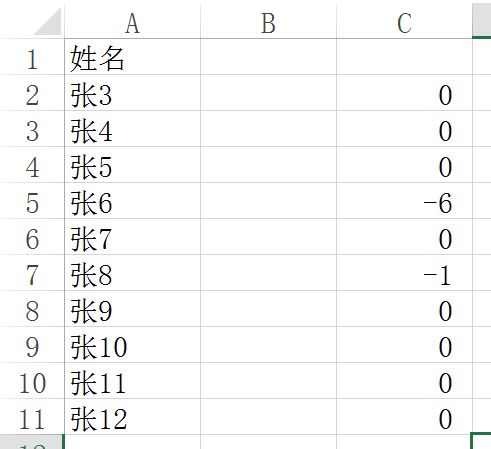Image resolution: width=491 pixels, height=449 pixels.
Task: Click the cell containing 张6
Action: [x=132, y=201]
